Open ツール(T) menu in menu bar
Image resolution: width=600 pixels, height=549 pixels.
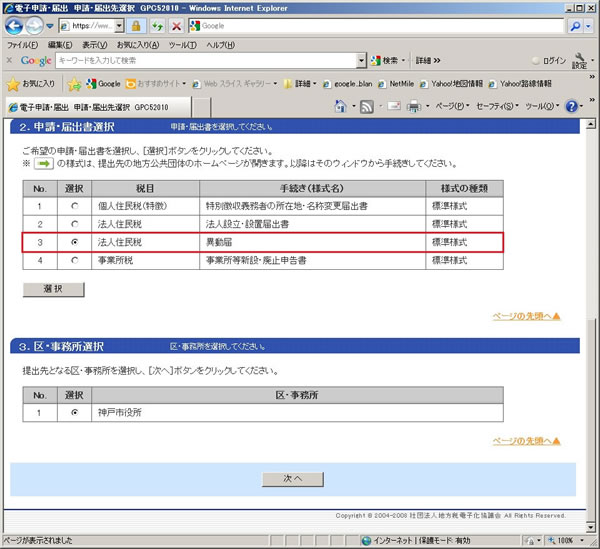coord(183,45)
